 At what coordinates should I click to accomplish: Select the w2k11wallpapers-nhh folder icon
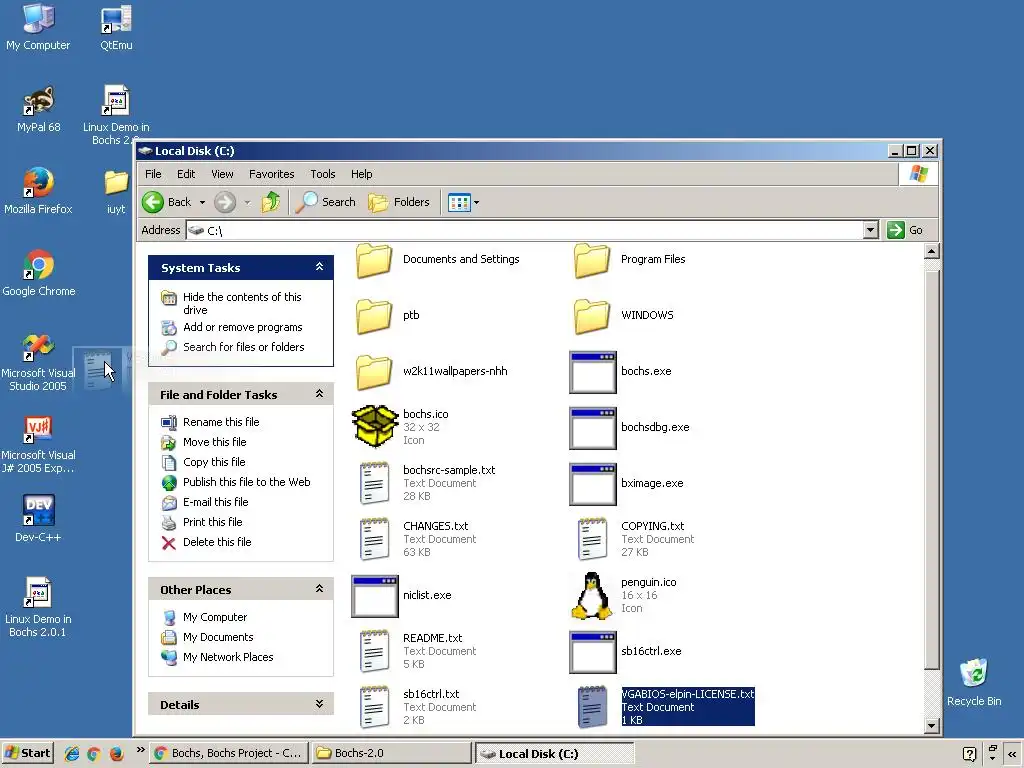(374, 372)
